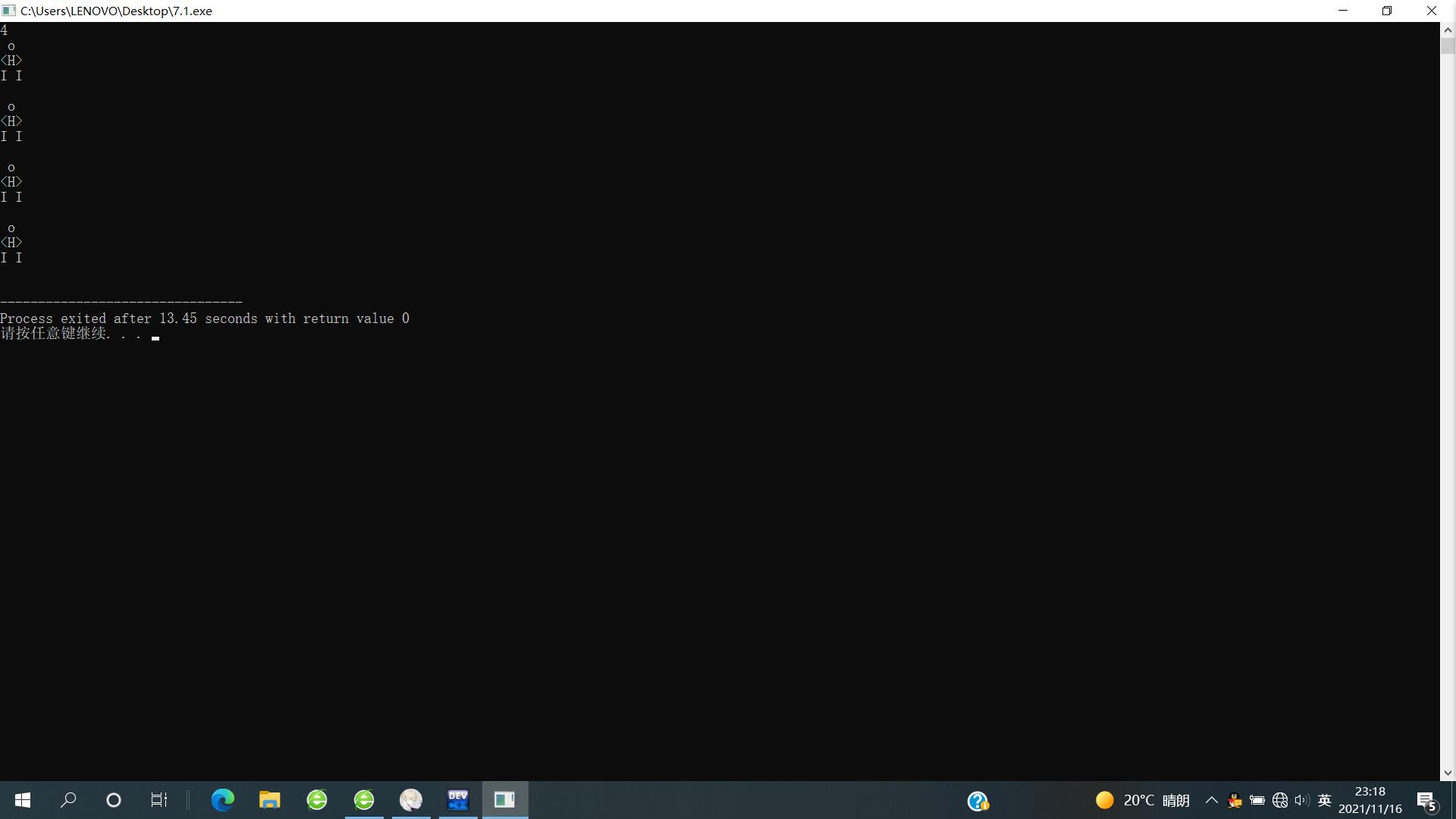The height and width of the screenshot is (819, 1456).
Task: Toggle the 英 input language indicator
Action: click(1325, 801)
